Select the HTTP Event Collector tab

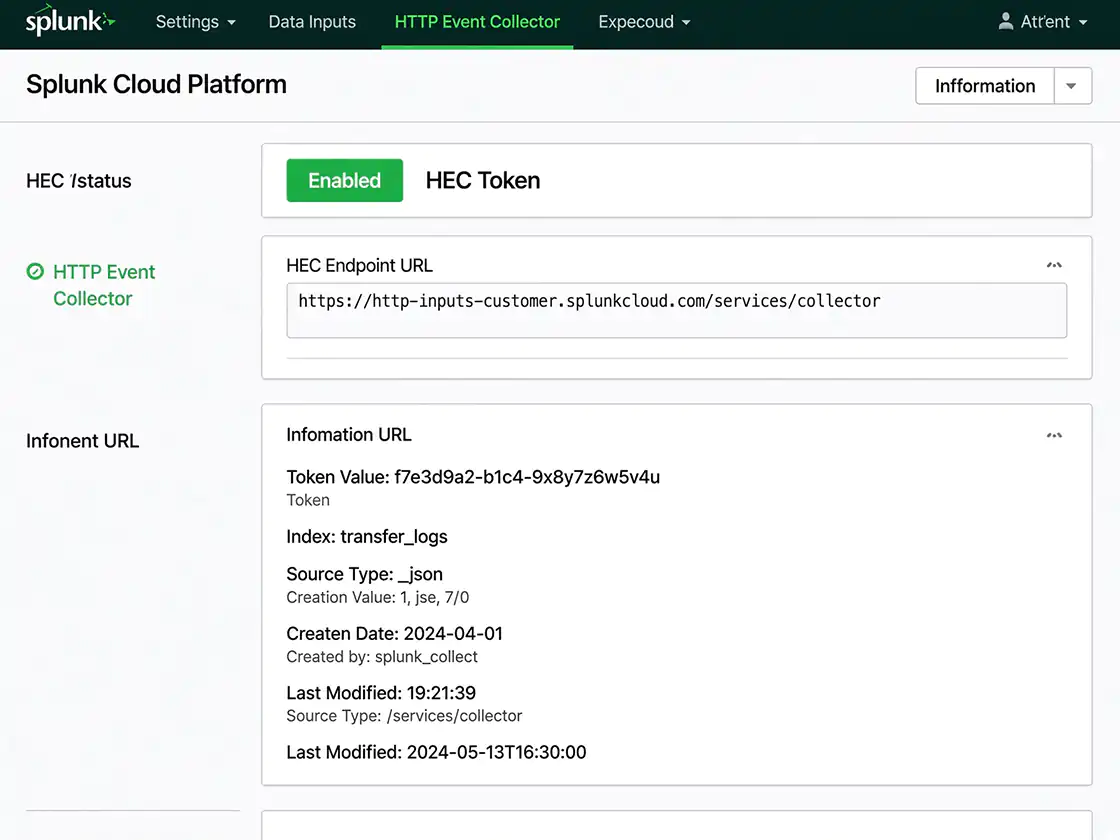tap(477, 22)
